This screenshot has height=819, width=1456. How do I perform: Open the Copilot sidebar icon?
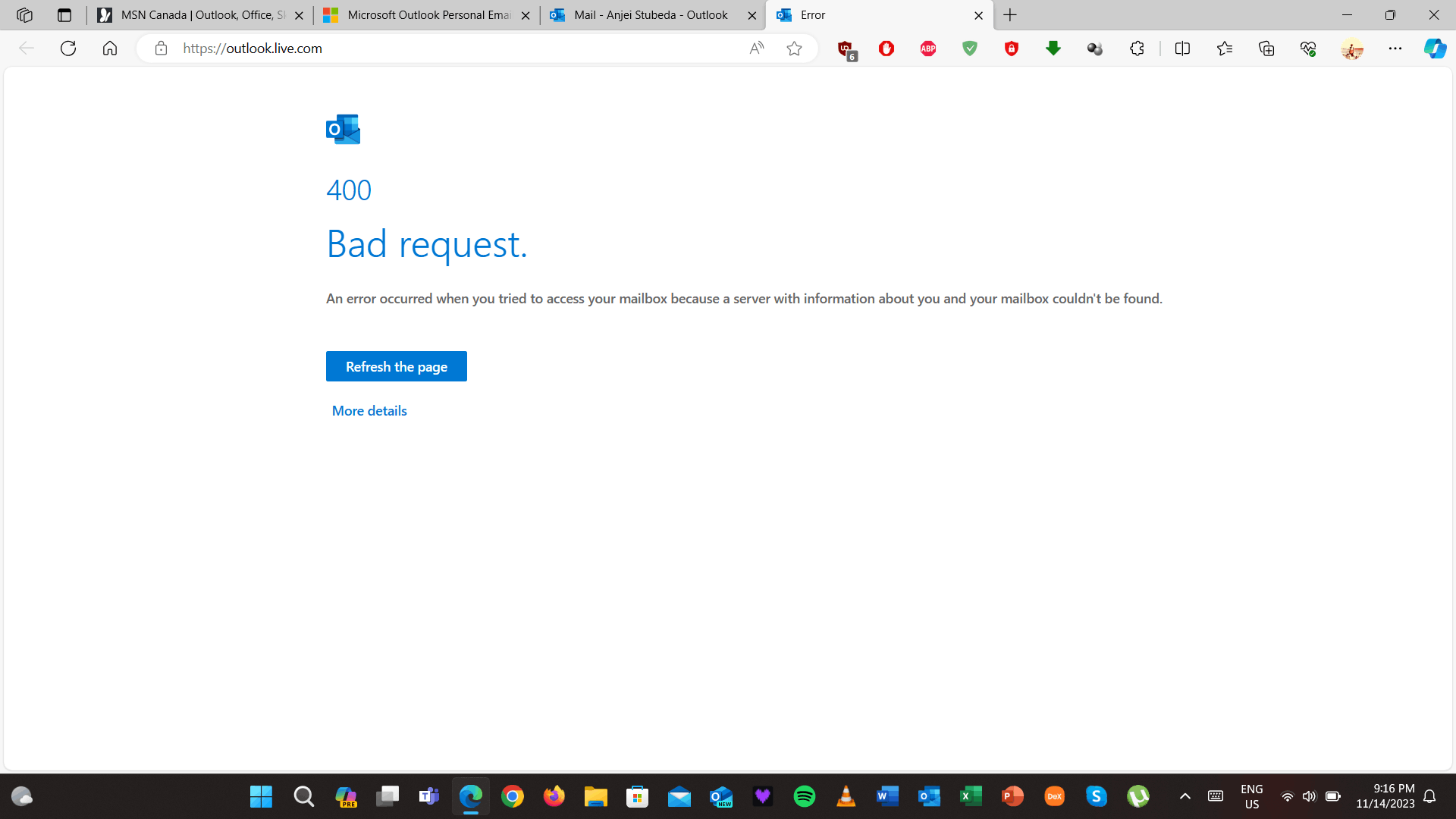[x=1434, y=49]
